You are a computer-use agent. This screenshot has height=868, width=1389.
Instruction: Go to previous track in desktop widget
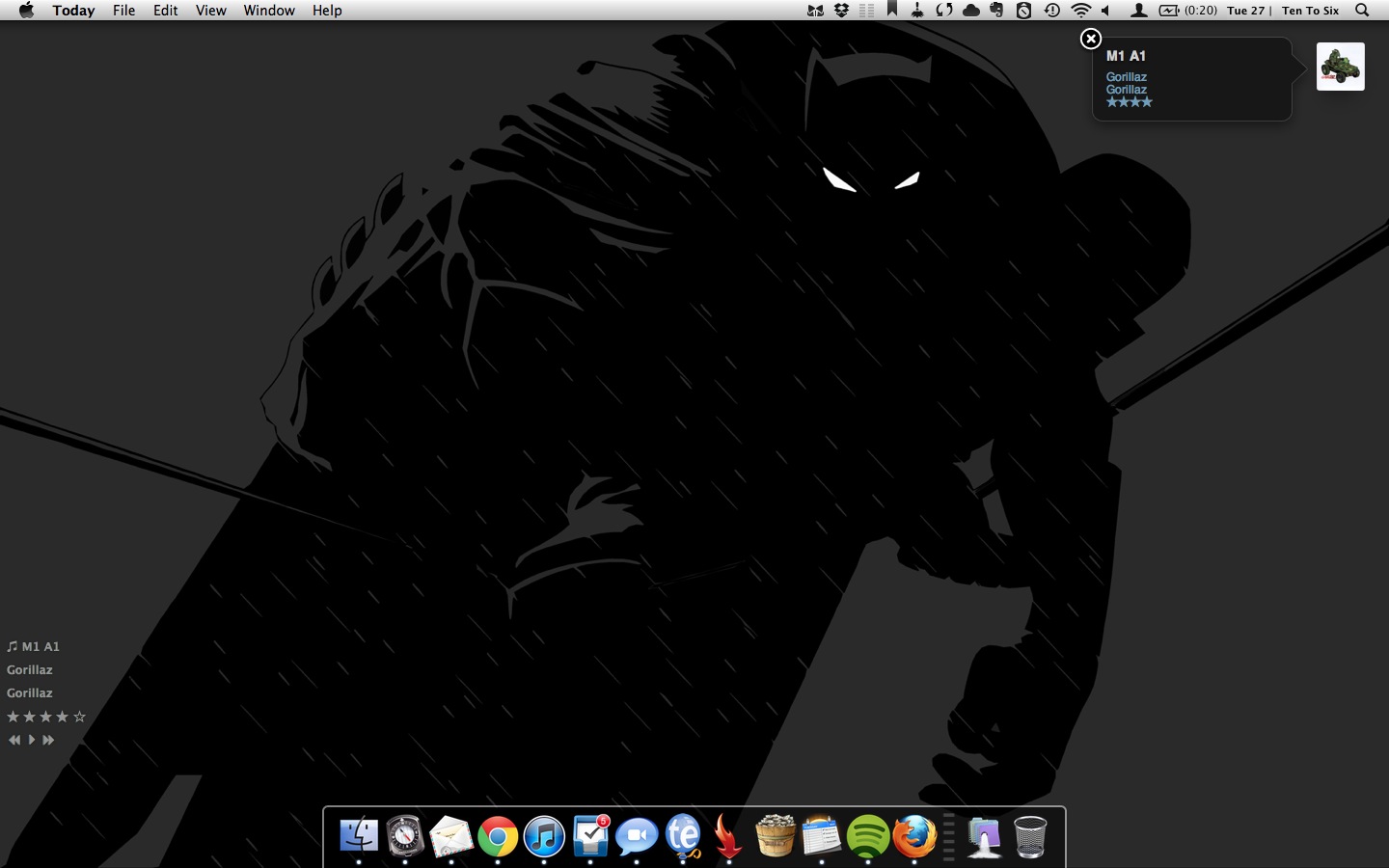[14, 740]
